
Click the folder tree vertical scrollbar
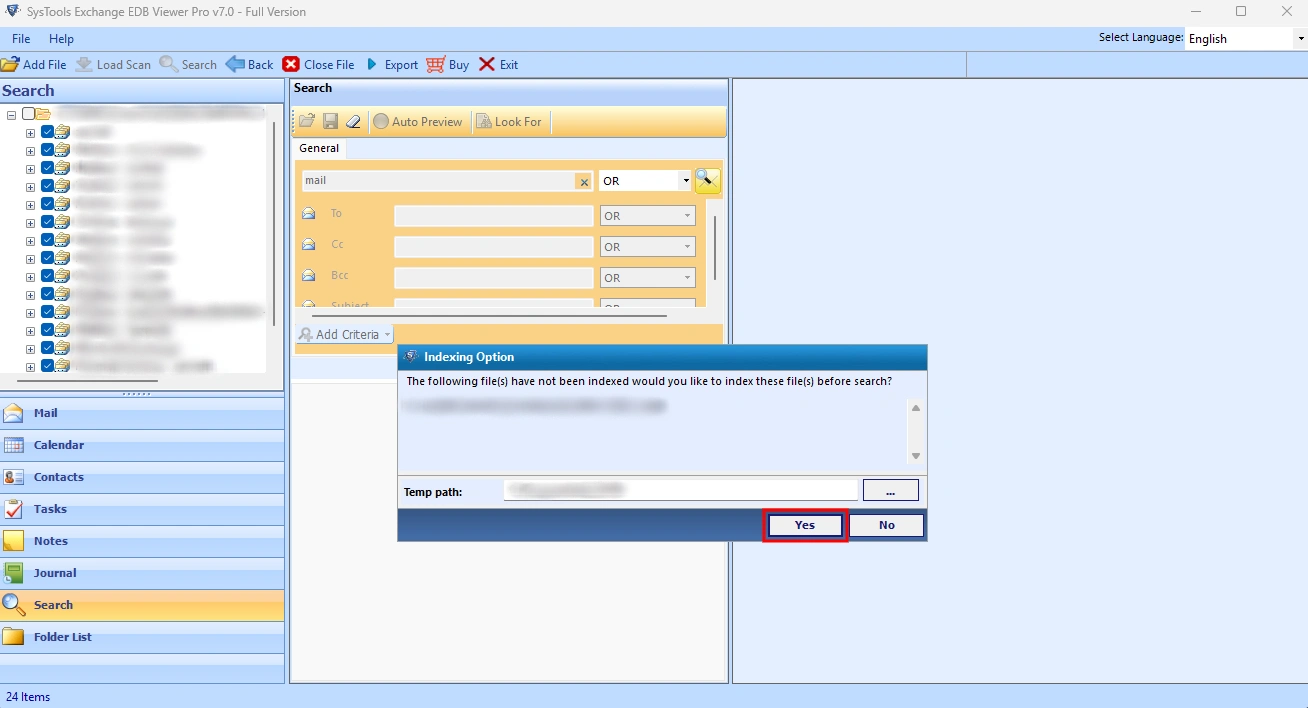pyautogui.click(x=275, y=222)
